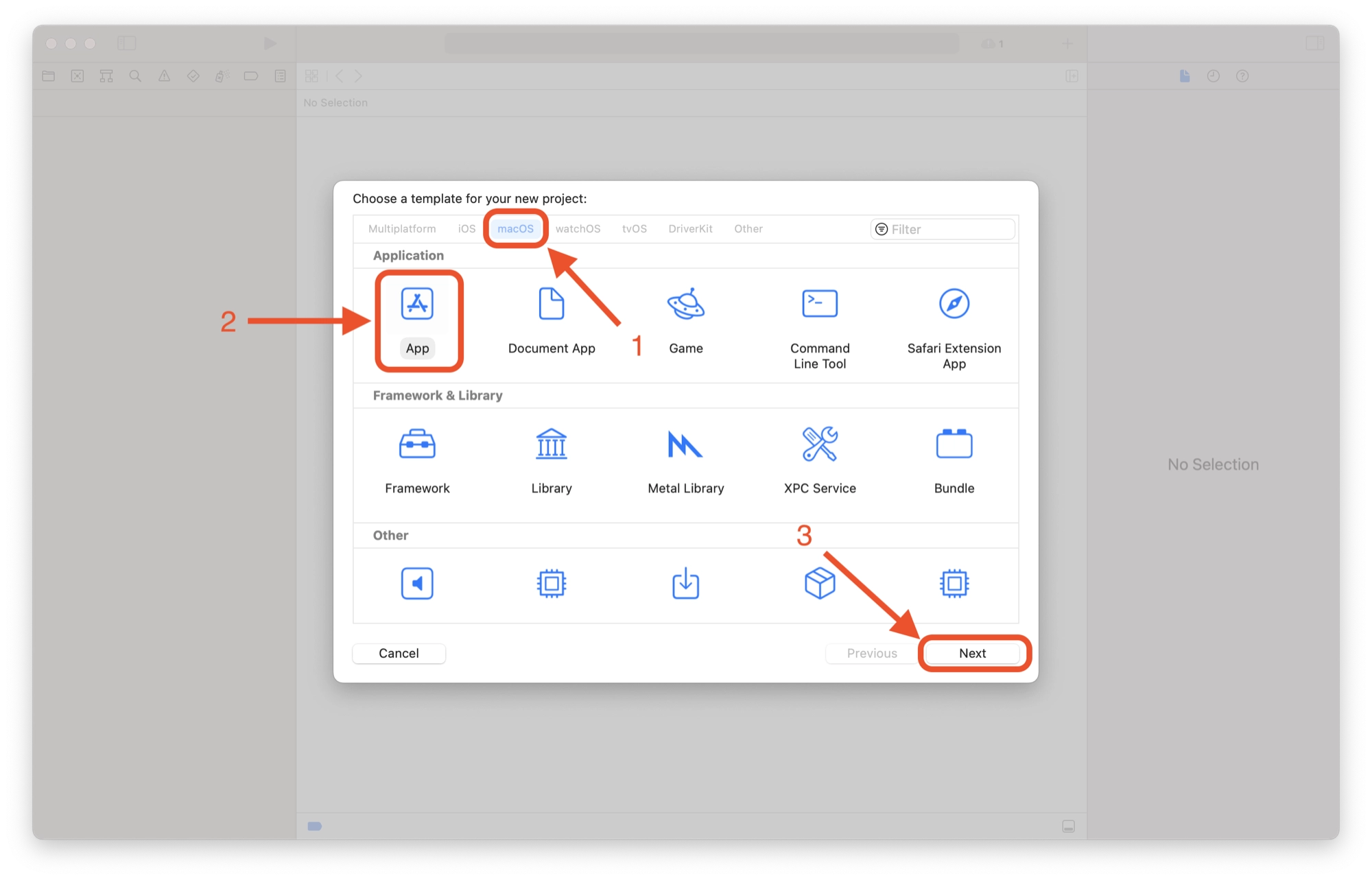The image size is (1372, 880).
Task: Go back with editor left chevron
Action: point(340,76)
